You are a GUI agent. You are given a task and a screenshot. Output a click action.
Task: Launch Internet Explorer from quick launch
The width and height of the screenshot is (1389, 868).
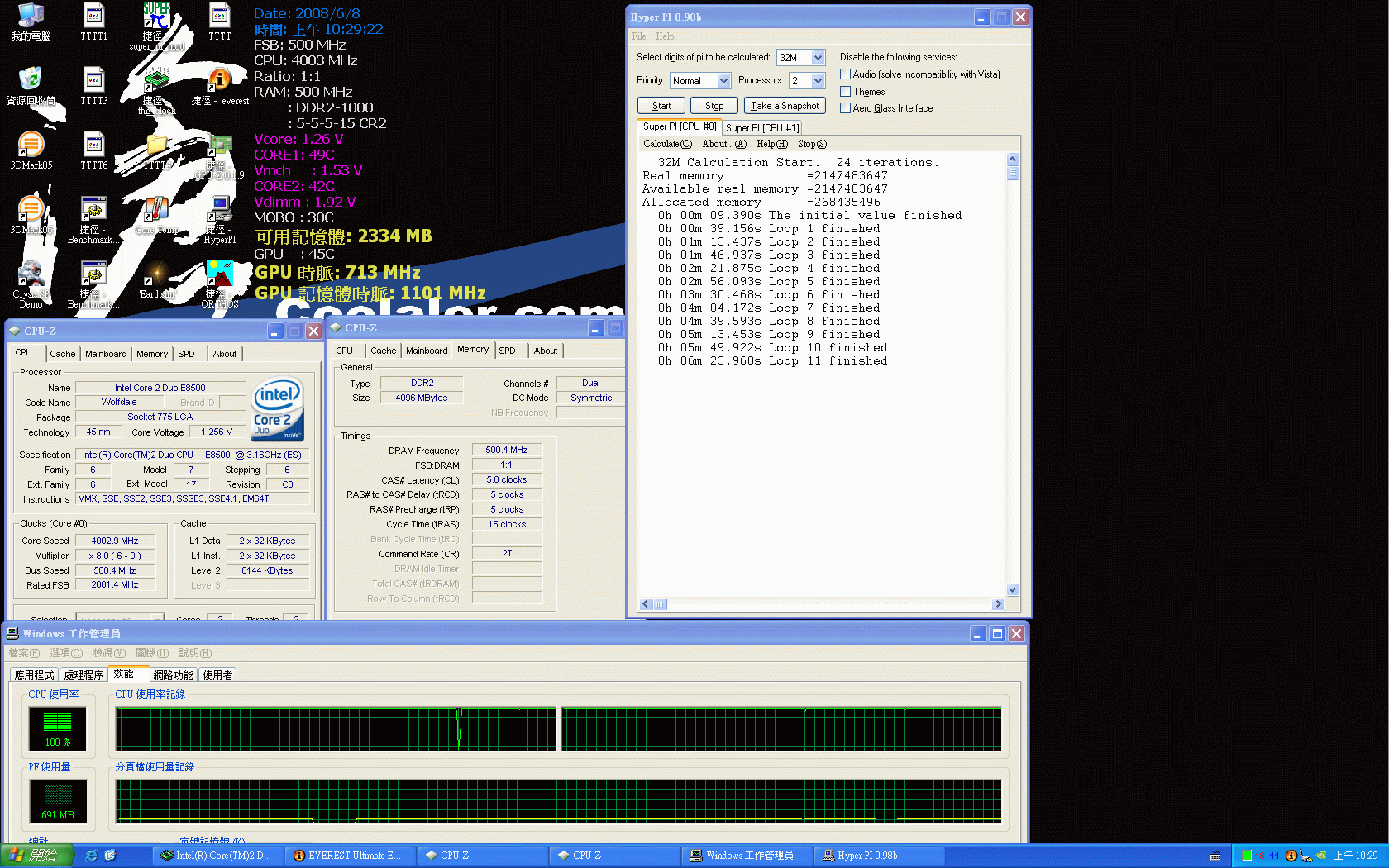[x=91, y=856]
